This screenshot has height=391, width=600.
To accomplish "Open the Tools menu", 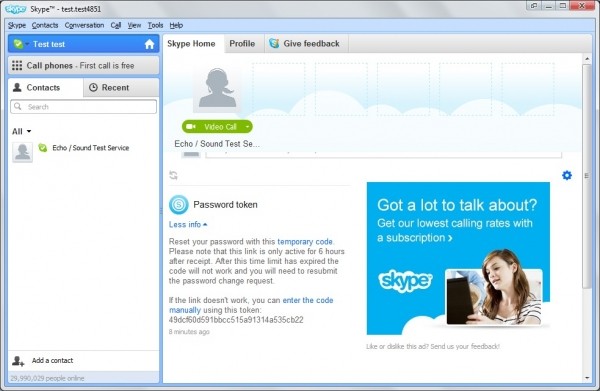I will pyautogui.click(x=155, y=25).
